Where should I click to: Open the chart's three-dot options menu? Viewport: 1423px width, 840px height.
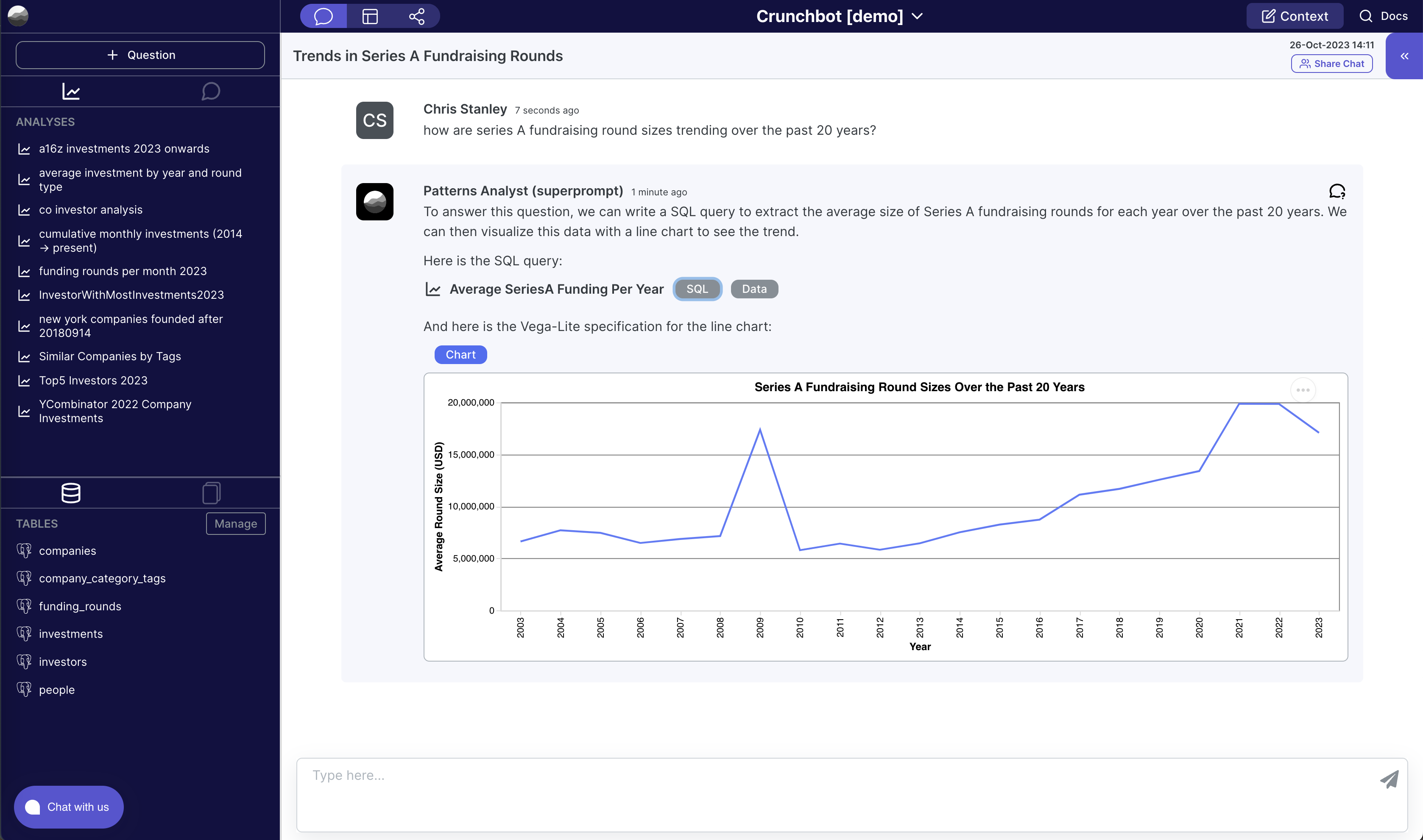1303,390
